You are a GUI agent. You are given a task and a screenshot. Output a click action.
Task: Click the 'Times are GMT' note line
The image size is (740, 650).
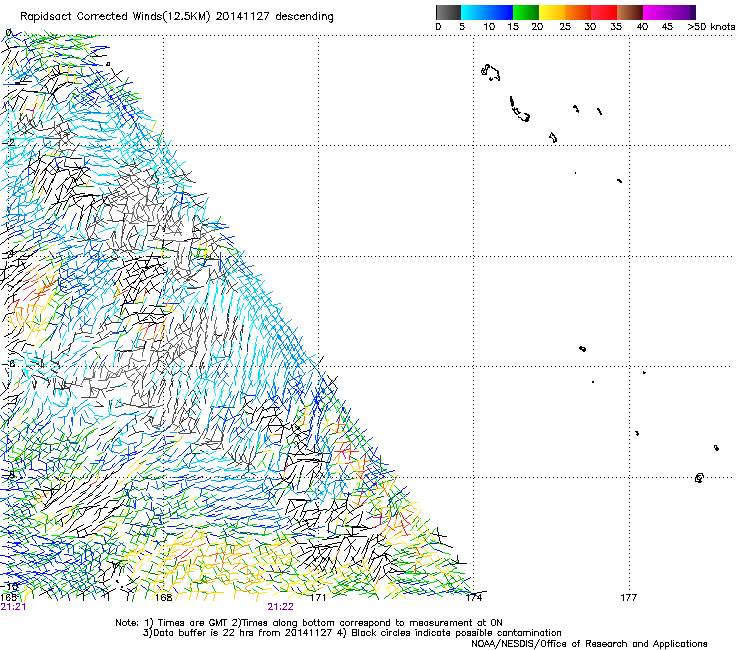click(x=309, y=623)
